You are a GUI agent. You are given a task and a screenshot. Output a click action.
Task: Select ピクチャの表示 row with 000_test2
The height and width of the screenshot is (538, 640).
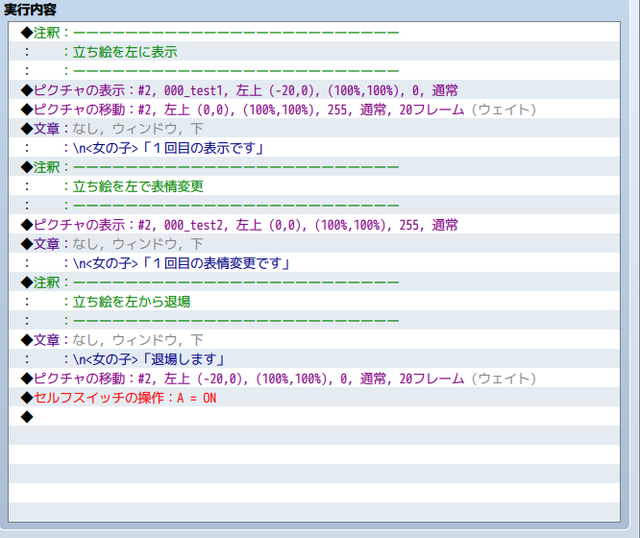click(314, 225)
